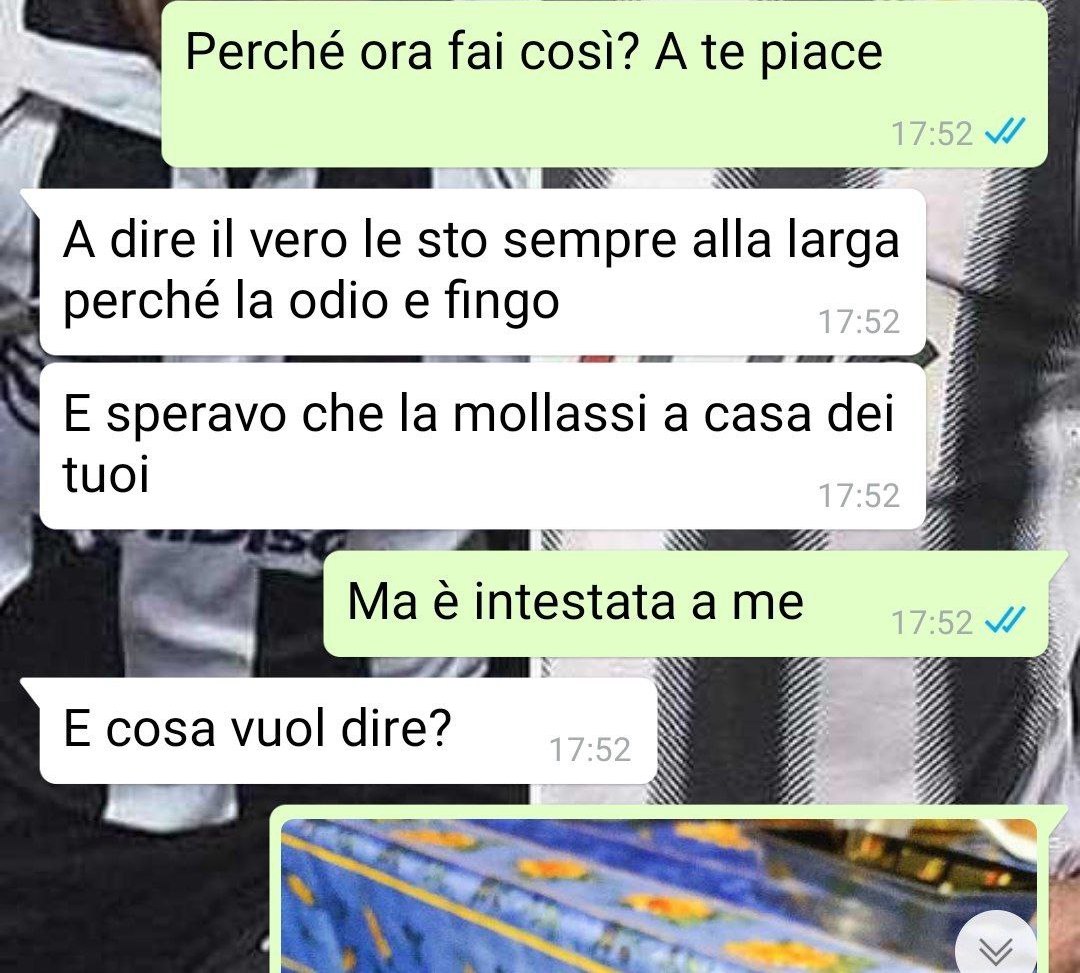This screenshot has height=973, width=1080.
Task: Tap "A te piace" text in top message
Action: point(768,54)
